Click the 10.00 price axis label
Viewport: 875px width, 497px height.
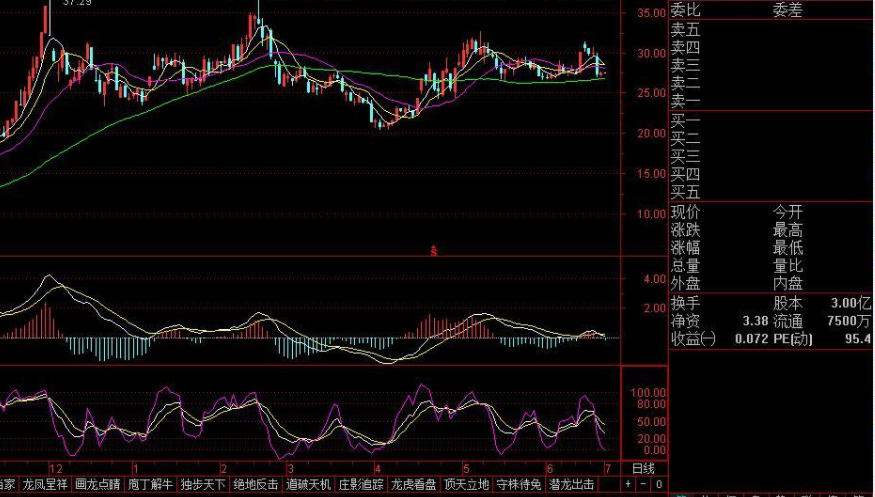652,215
